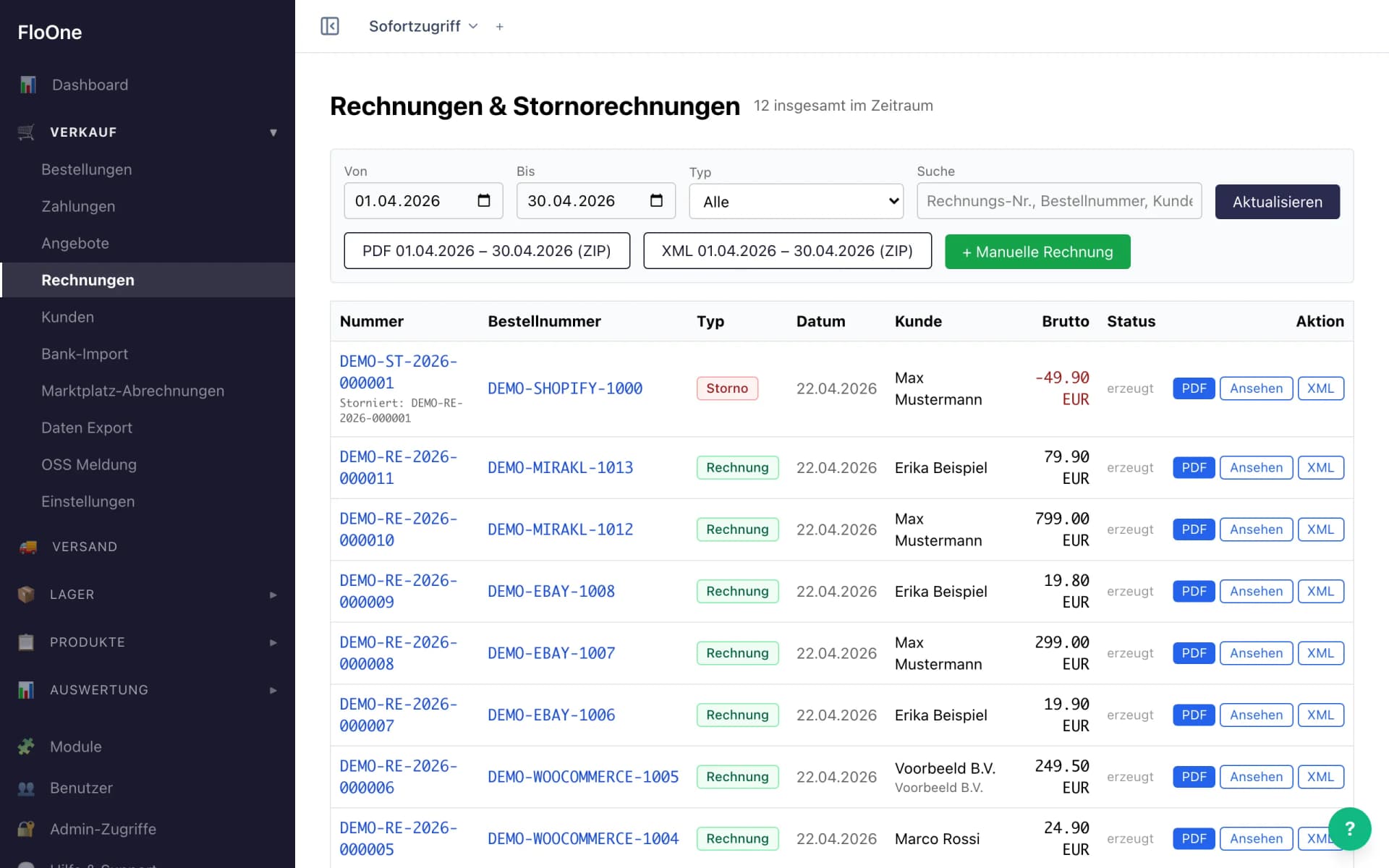Click the -49.90 EUR amount
Viewport: 1389px width, 868px height.
pos(1062,388)
